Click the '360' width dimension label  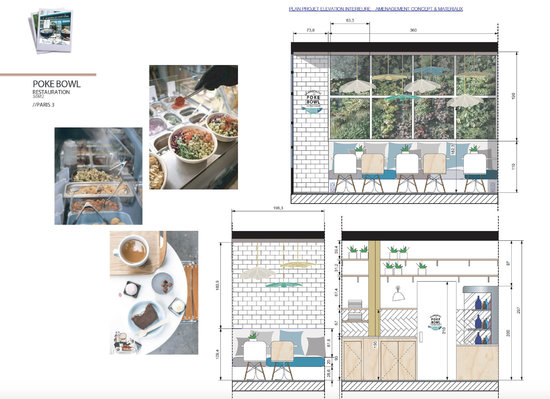point(413,30)
